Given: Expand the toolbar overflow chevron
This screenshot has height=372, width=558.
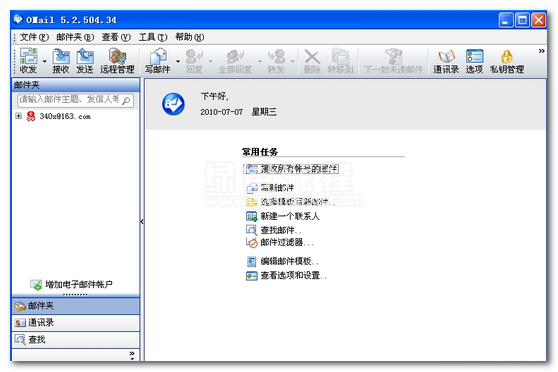Looking at the screenshot, I should (x=541, y=51).
